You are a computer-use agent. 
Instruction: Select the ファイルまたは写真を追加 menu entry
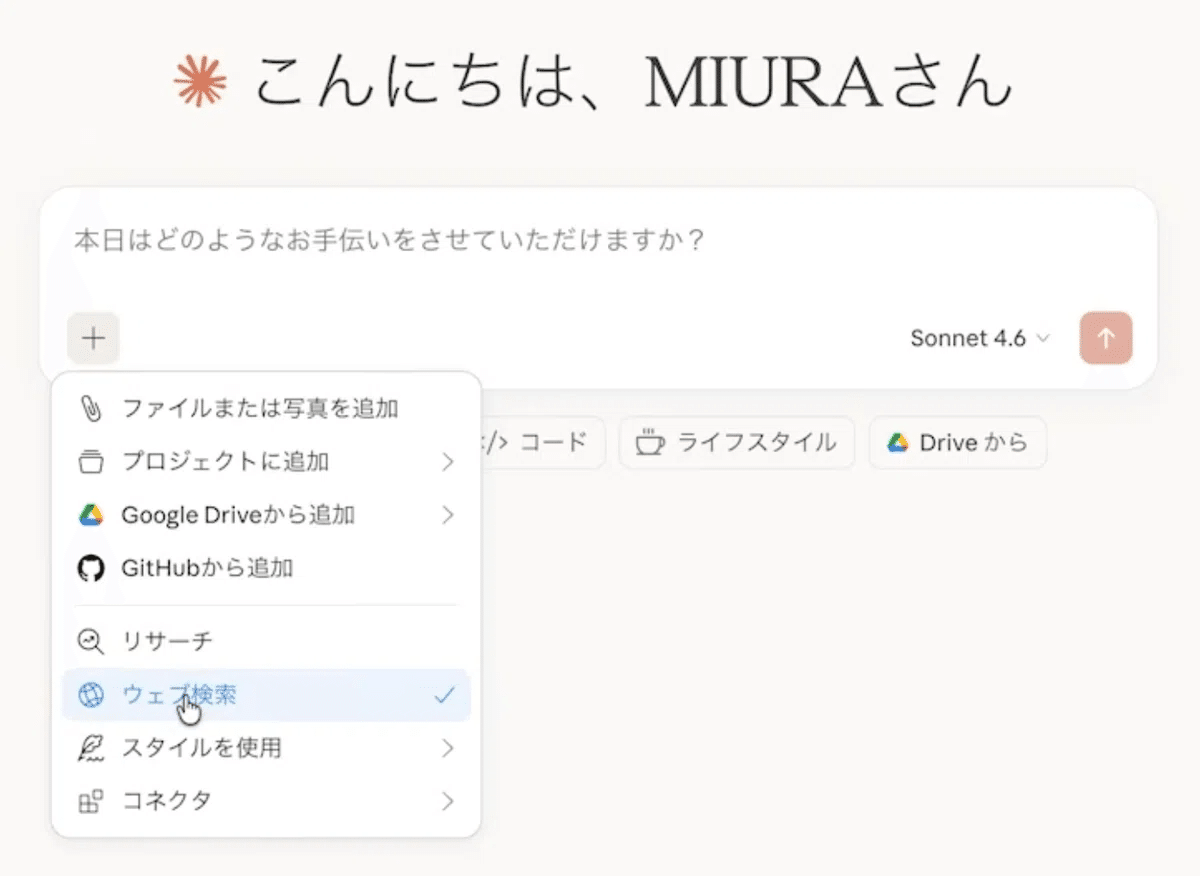(x=260, y=408)
